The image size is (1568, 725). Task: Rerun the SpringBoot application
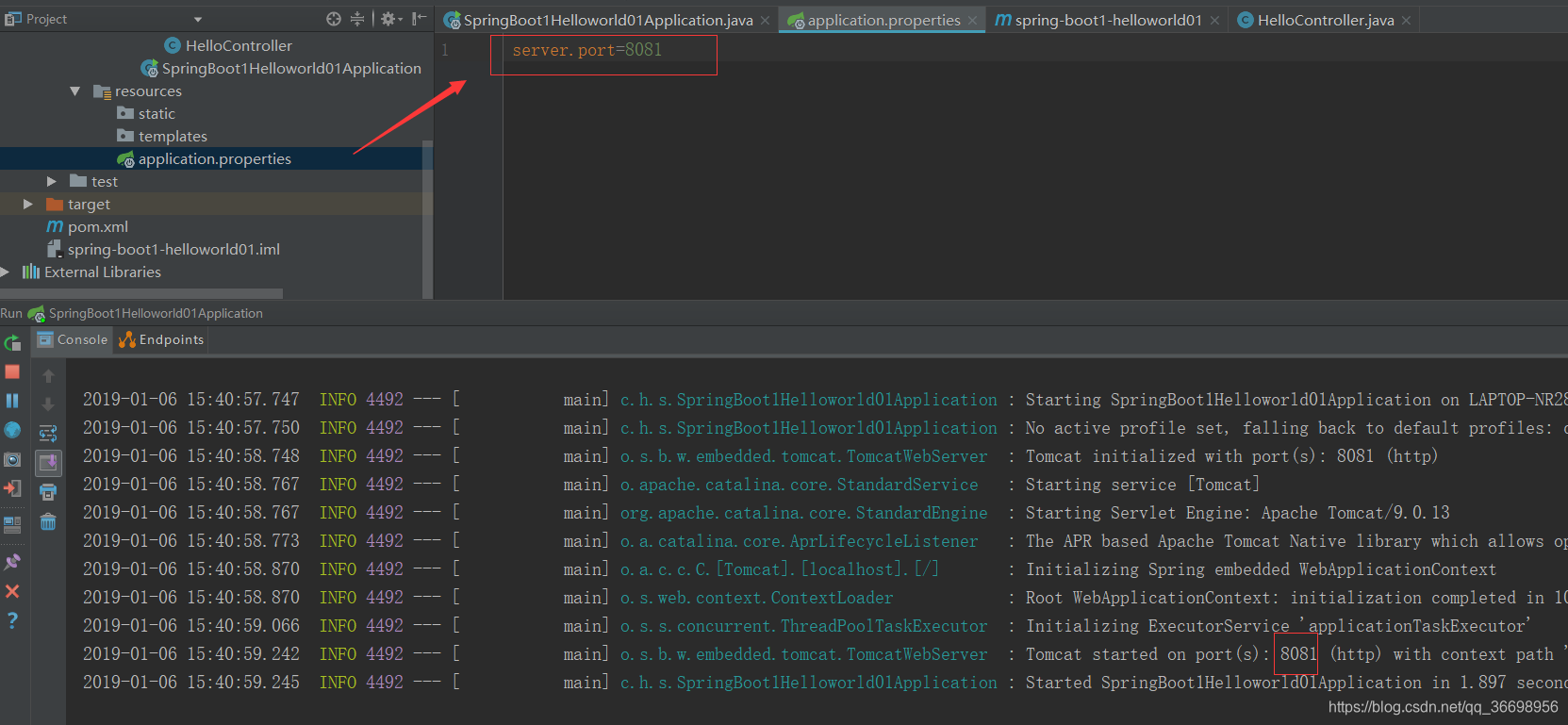[x=12, y=343]
